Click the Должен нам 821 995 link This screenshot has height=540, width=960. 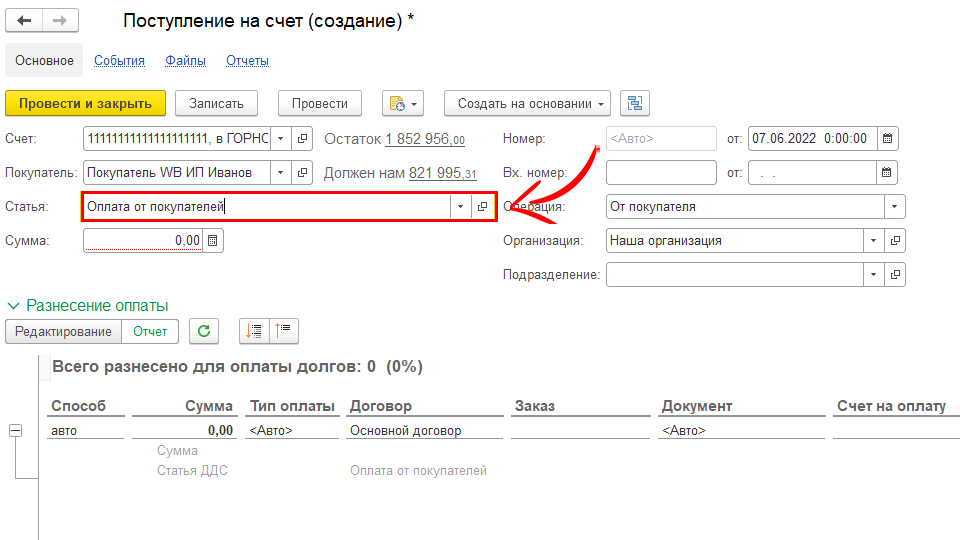coord(442,173)
